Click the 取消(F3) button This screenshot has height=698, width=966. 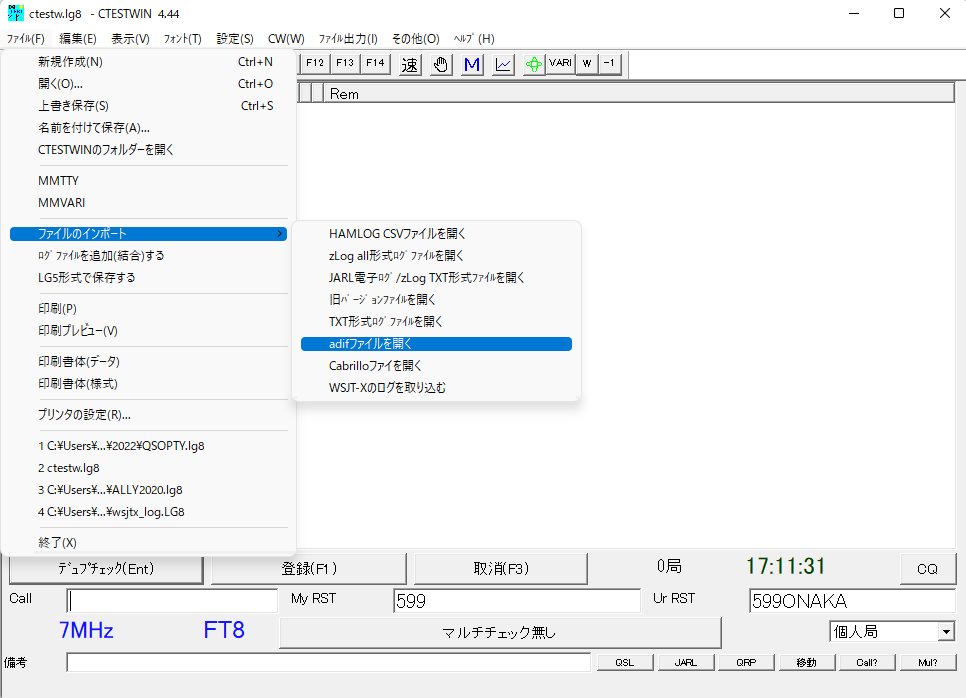click(501, 569)
